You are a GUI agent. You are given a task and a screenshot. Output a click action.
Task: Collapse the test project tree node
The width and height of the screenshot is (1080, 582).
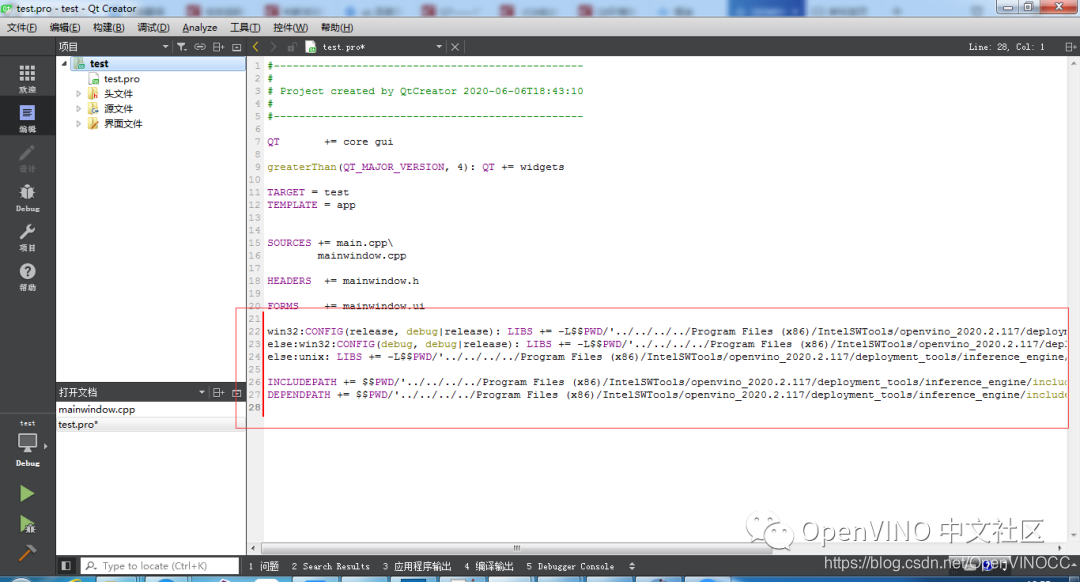[64, 63]
